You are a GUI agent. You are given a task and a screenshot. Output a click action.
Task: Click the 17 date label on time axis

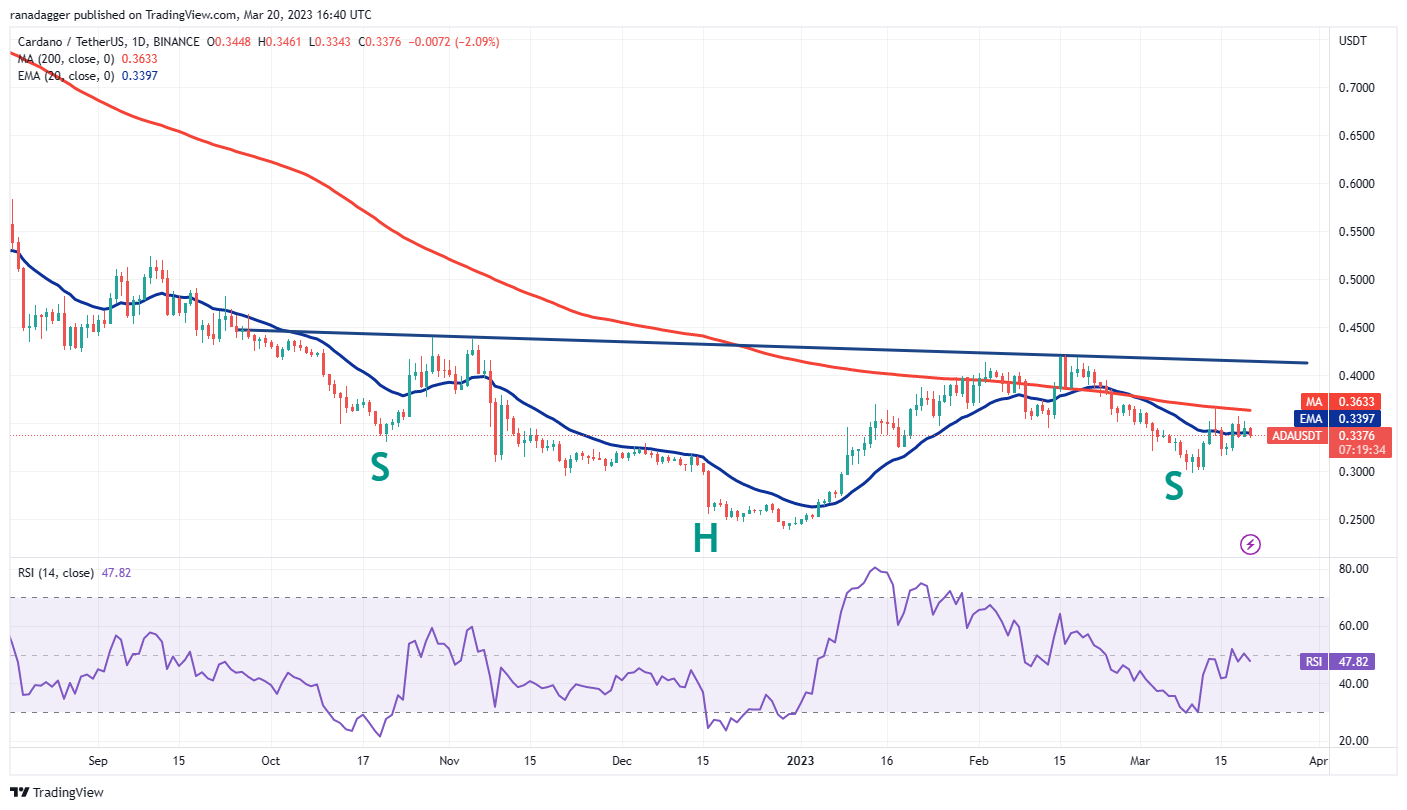coord(363,761)
